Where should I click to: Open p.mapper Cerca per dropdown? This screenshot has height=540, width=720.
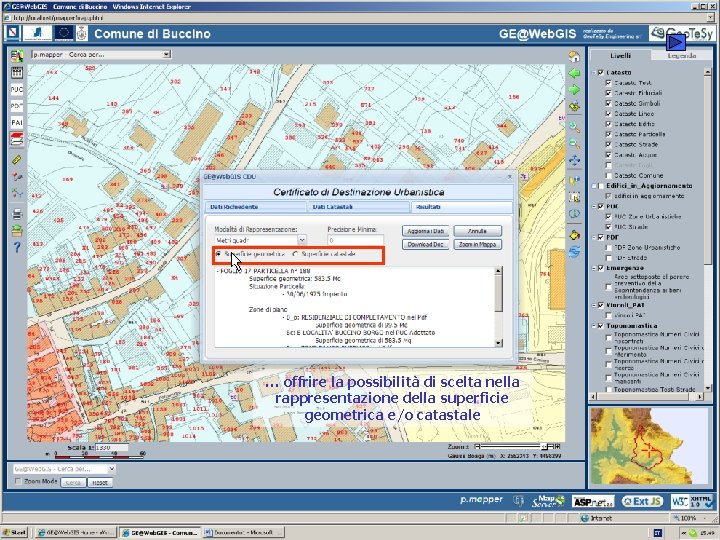pos(167,54)
